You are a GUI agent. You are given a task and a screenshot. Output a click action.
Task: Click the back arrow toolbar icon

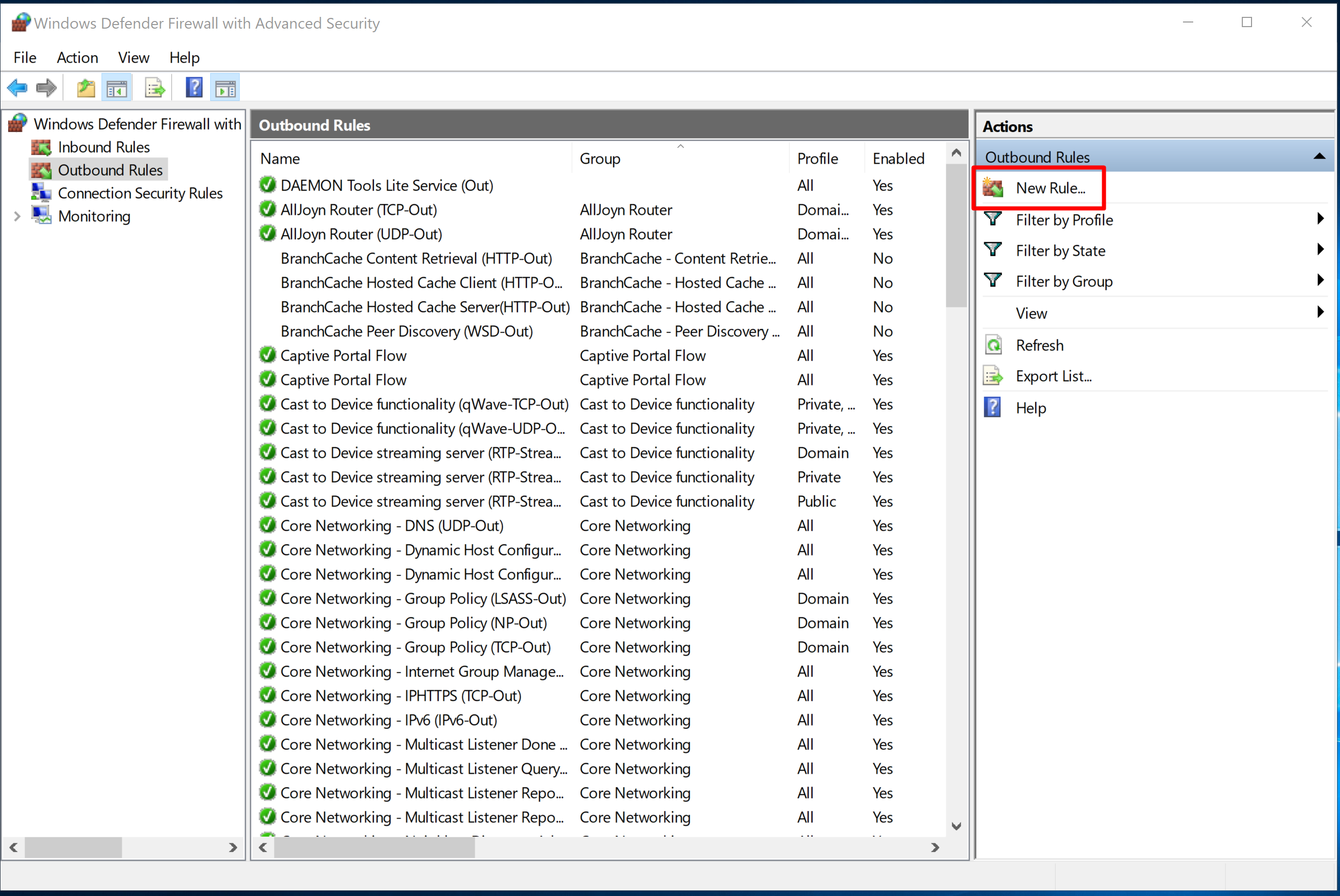17,88
